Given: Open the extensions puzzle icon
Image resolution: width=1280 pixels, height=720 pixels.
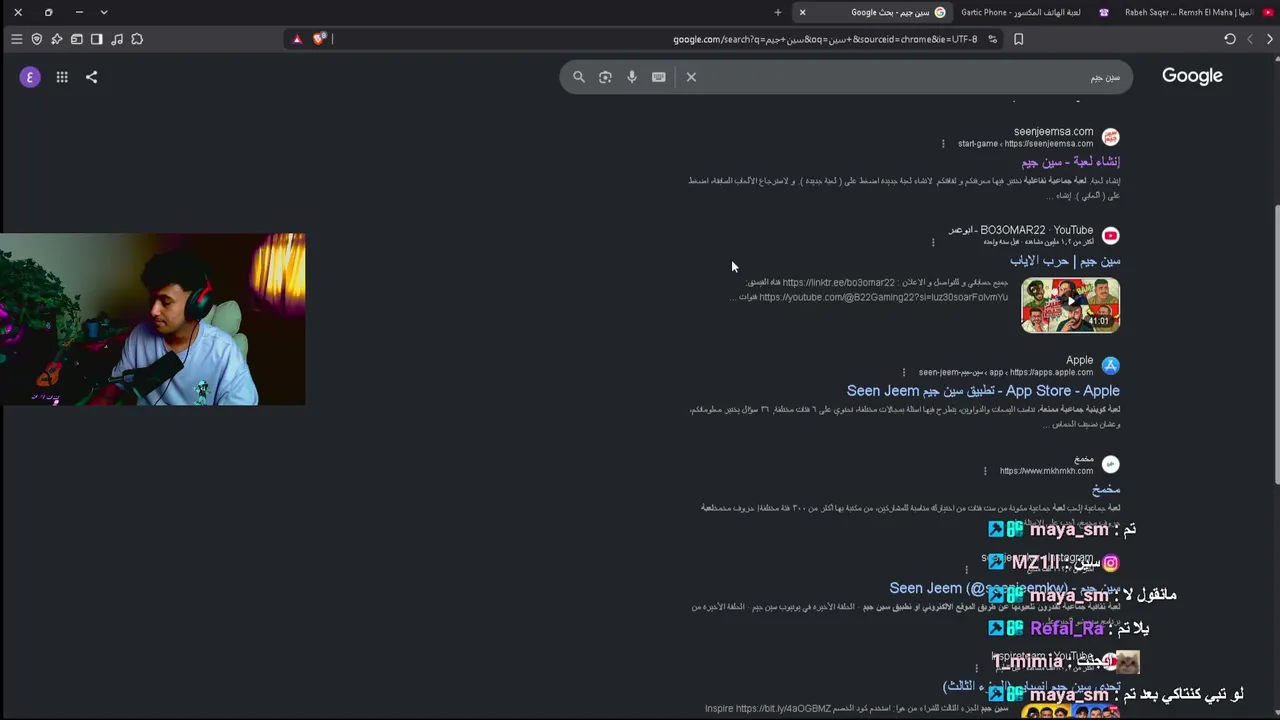Looking at the screenshot, I should [x=137, y=39].
